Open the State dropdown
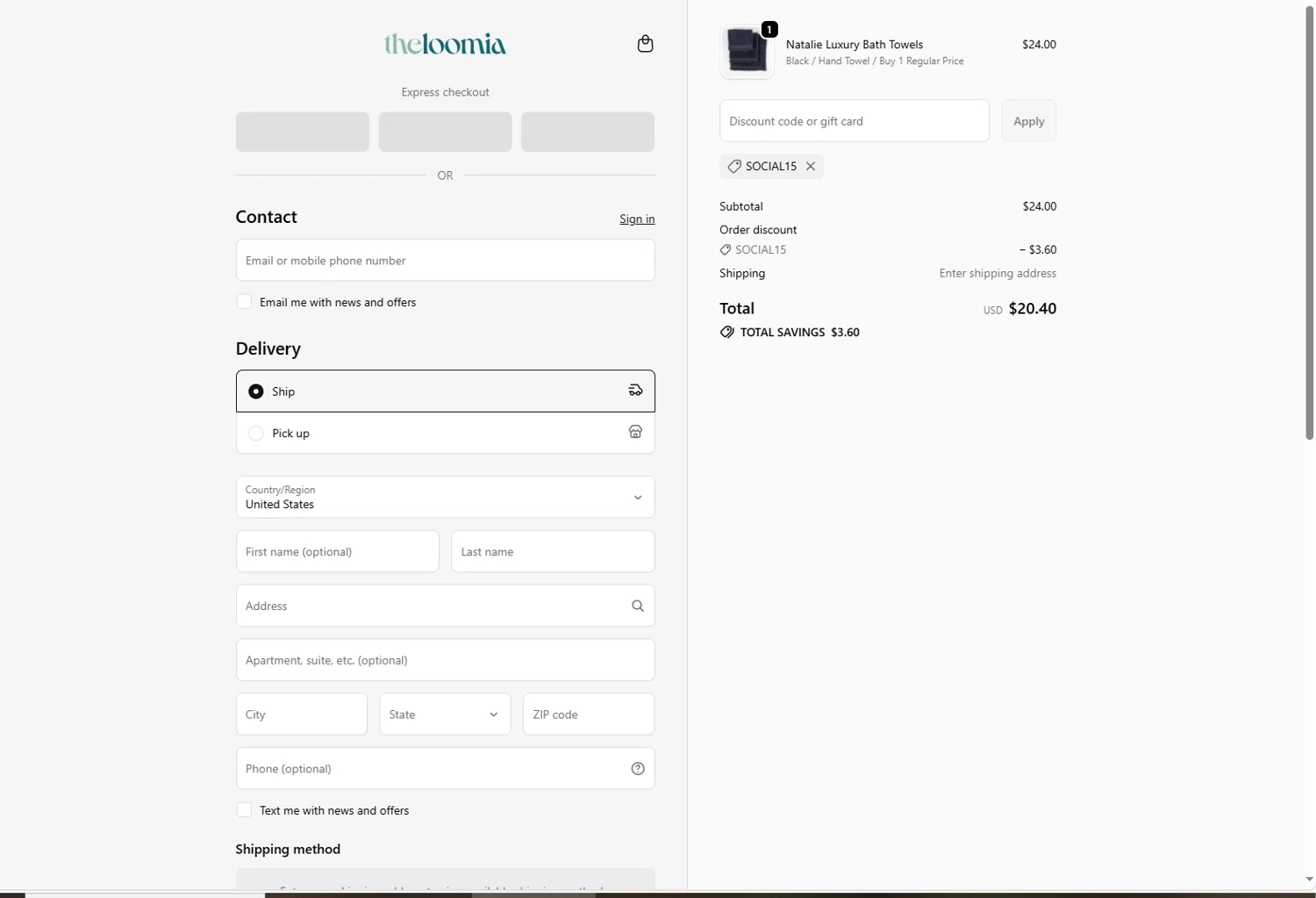Screen dimensions: 1316x898 pos(445,714)
